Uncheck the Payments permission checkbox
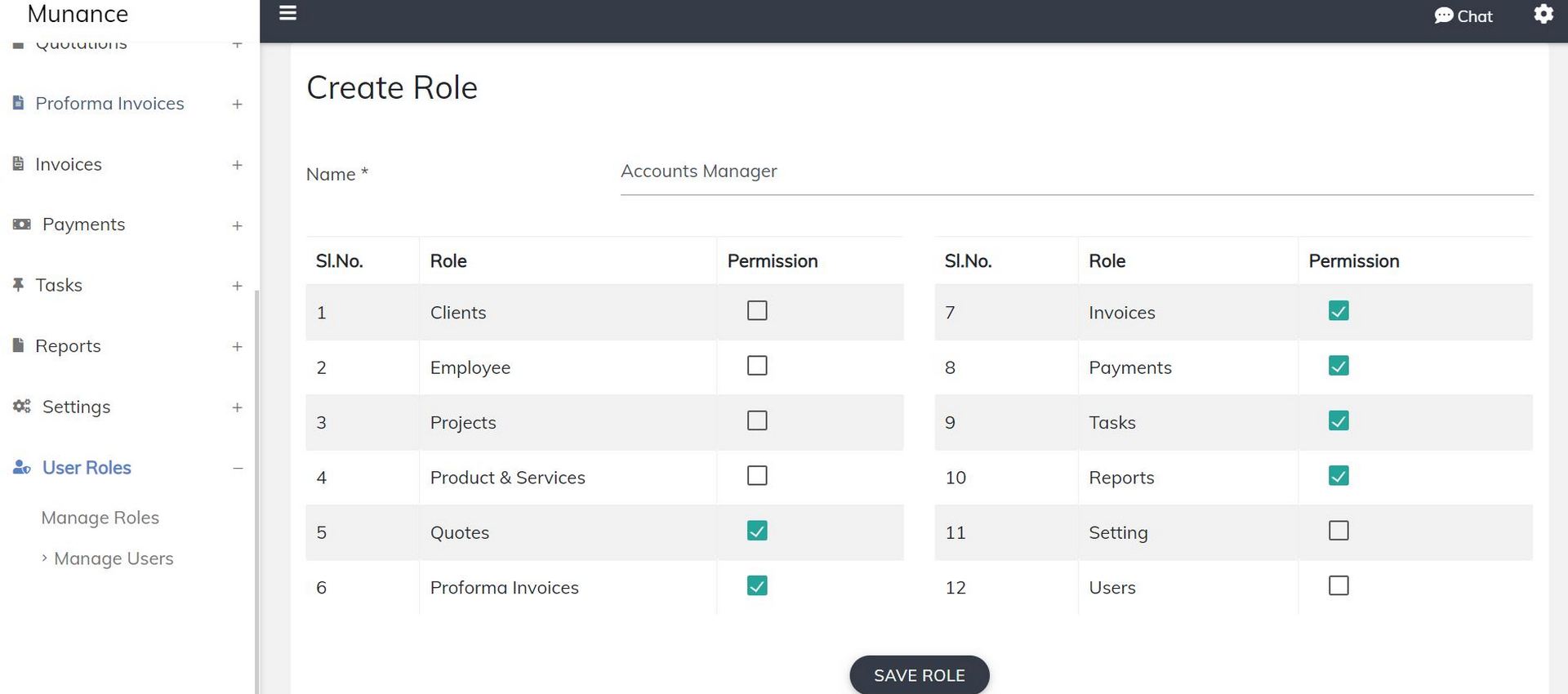This screenshot has height=694, width=1568. [x=1339, y=366]
